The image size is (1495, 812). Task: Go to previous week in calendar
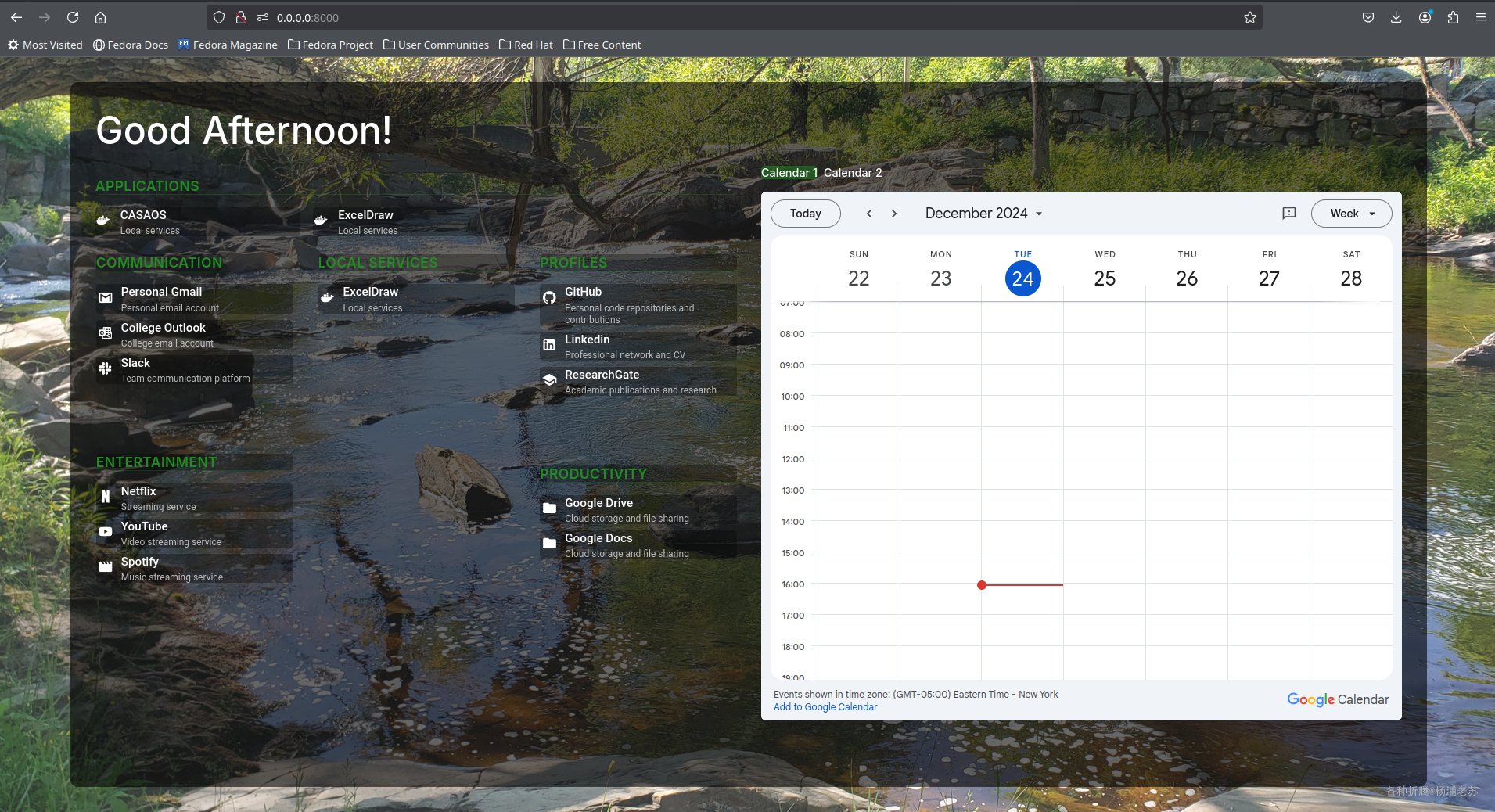(868, 214)
